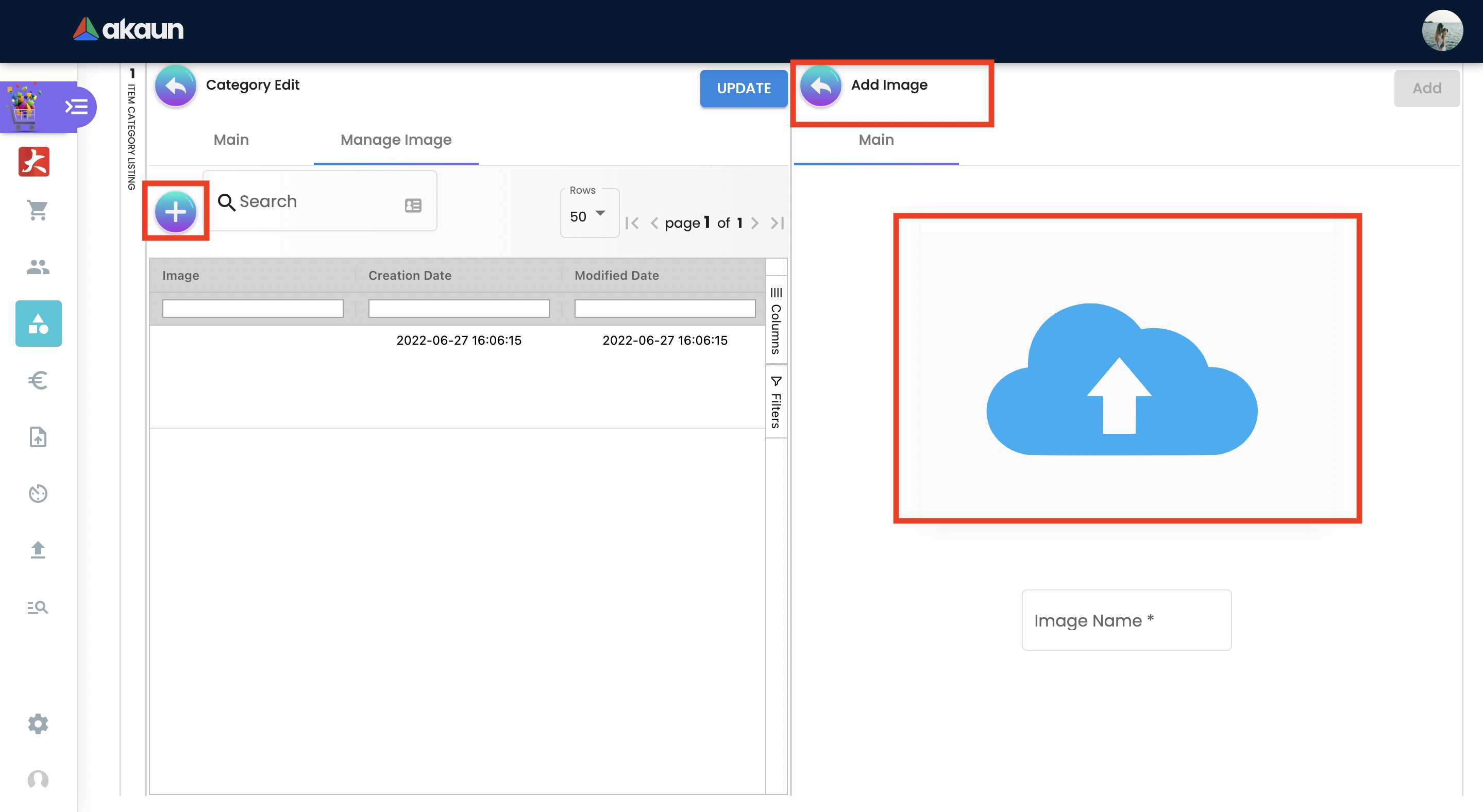Viewport: 1483px width, 812px height.
Task: Go to next page chevron
Action: pyautogui.click(x=755, y=223)
